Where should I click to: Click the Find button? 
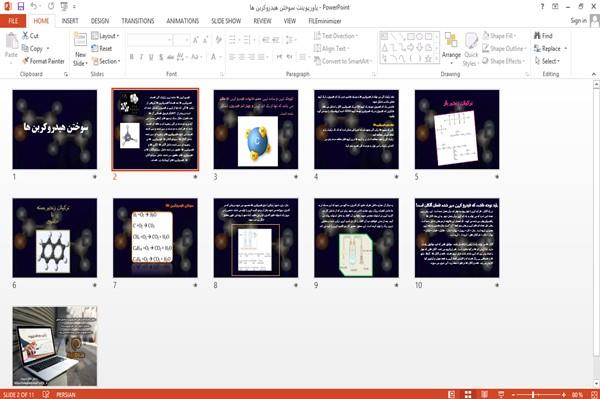543,36
